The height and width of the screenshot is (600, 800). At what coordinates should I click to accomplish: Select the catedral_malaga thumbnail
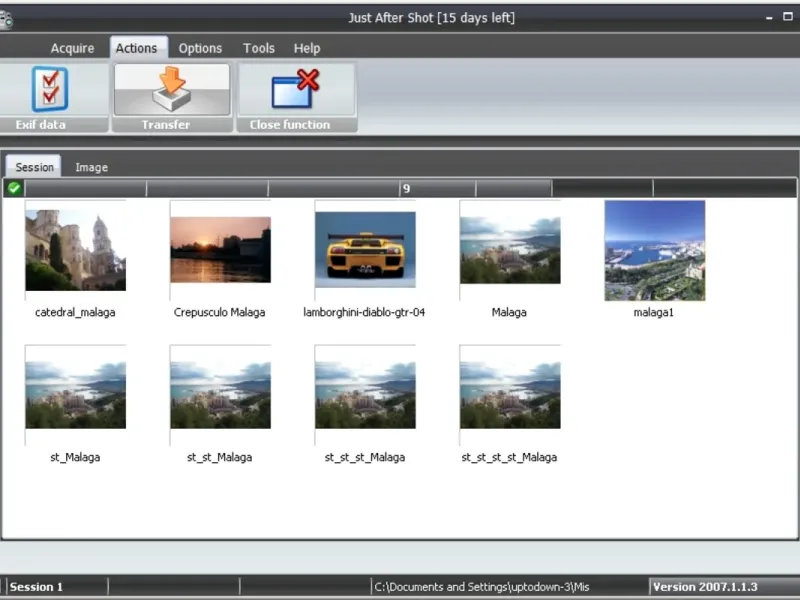point(75,251)
